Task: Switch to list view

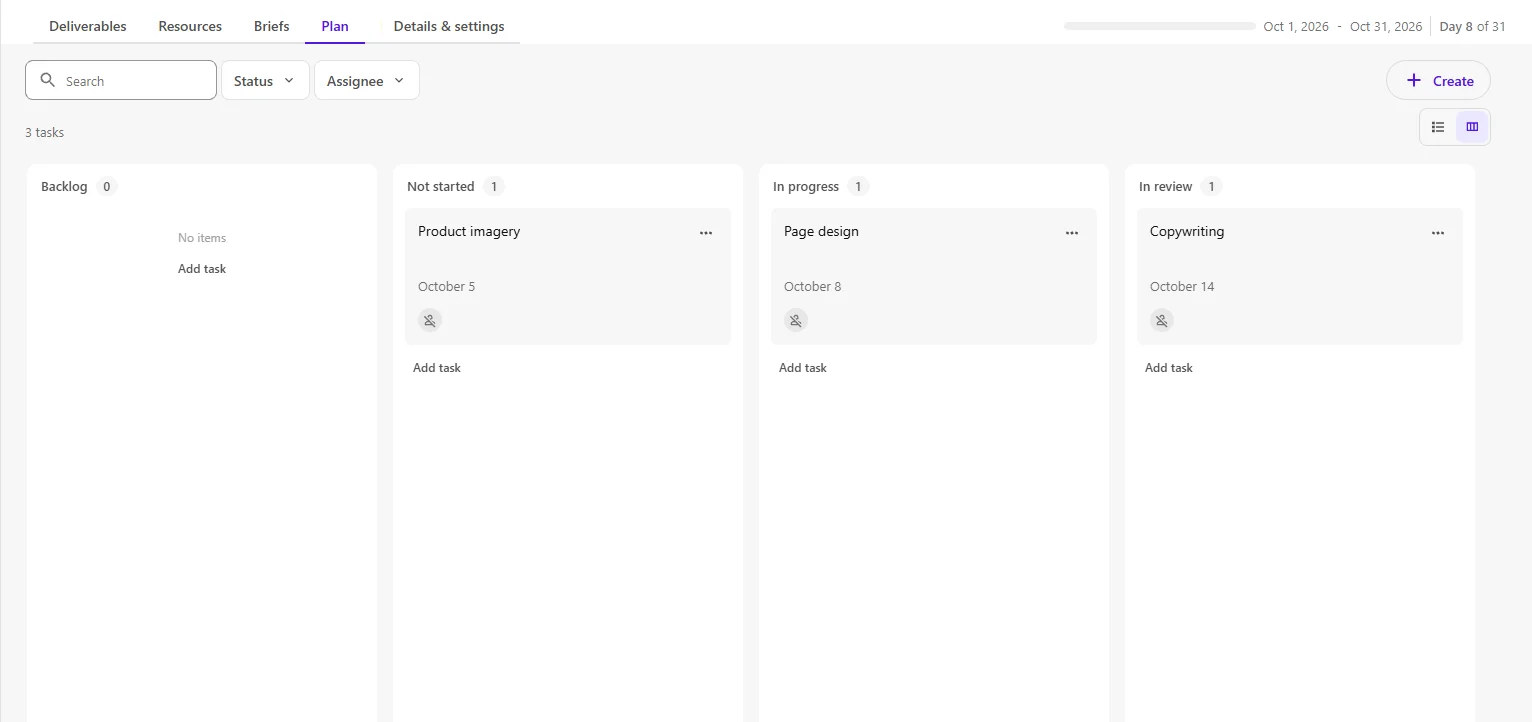Action: [x=1438, y=127]
